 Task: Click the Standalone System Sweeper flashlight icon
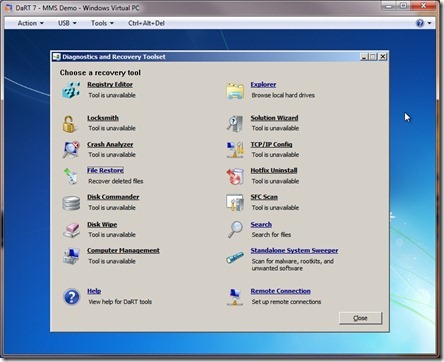[x=235, y=257]
